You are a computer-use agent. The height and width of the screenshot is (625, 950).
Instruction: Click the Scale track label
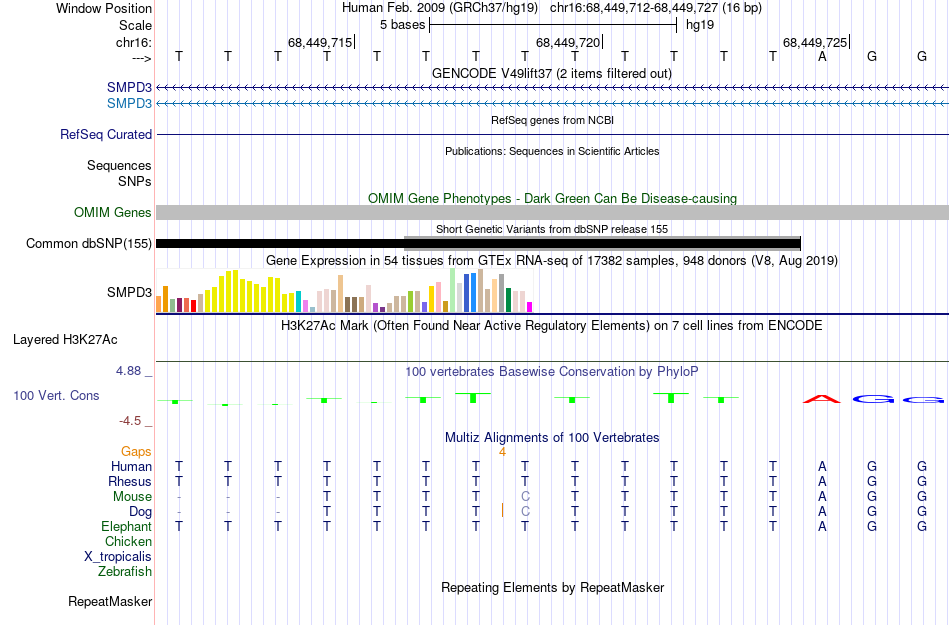(x=135, y=25)
